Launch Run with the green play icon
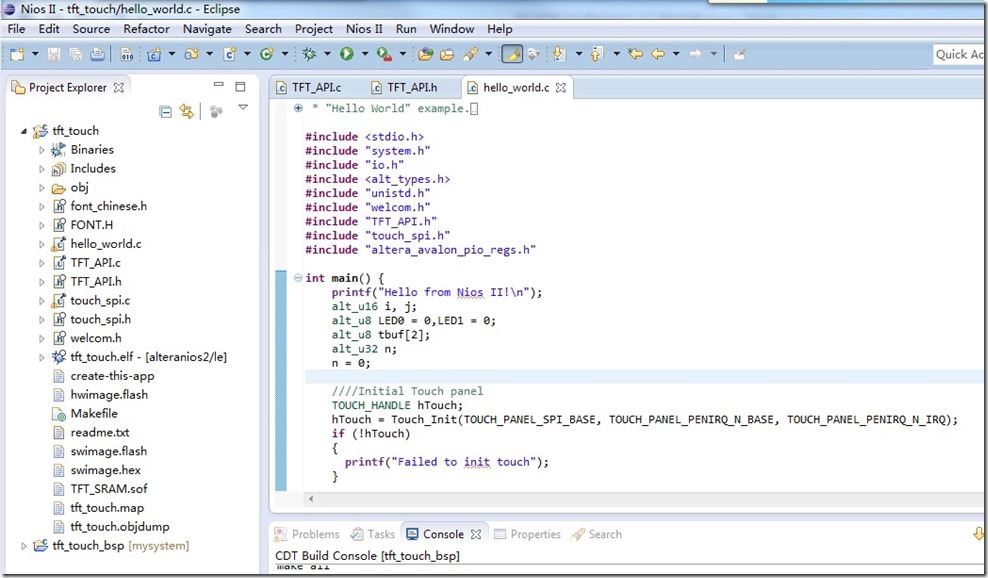The image size is (988, 578). click(347, 54)
